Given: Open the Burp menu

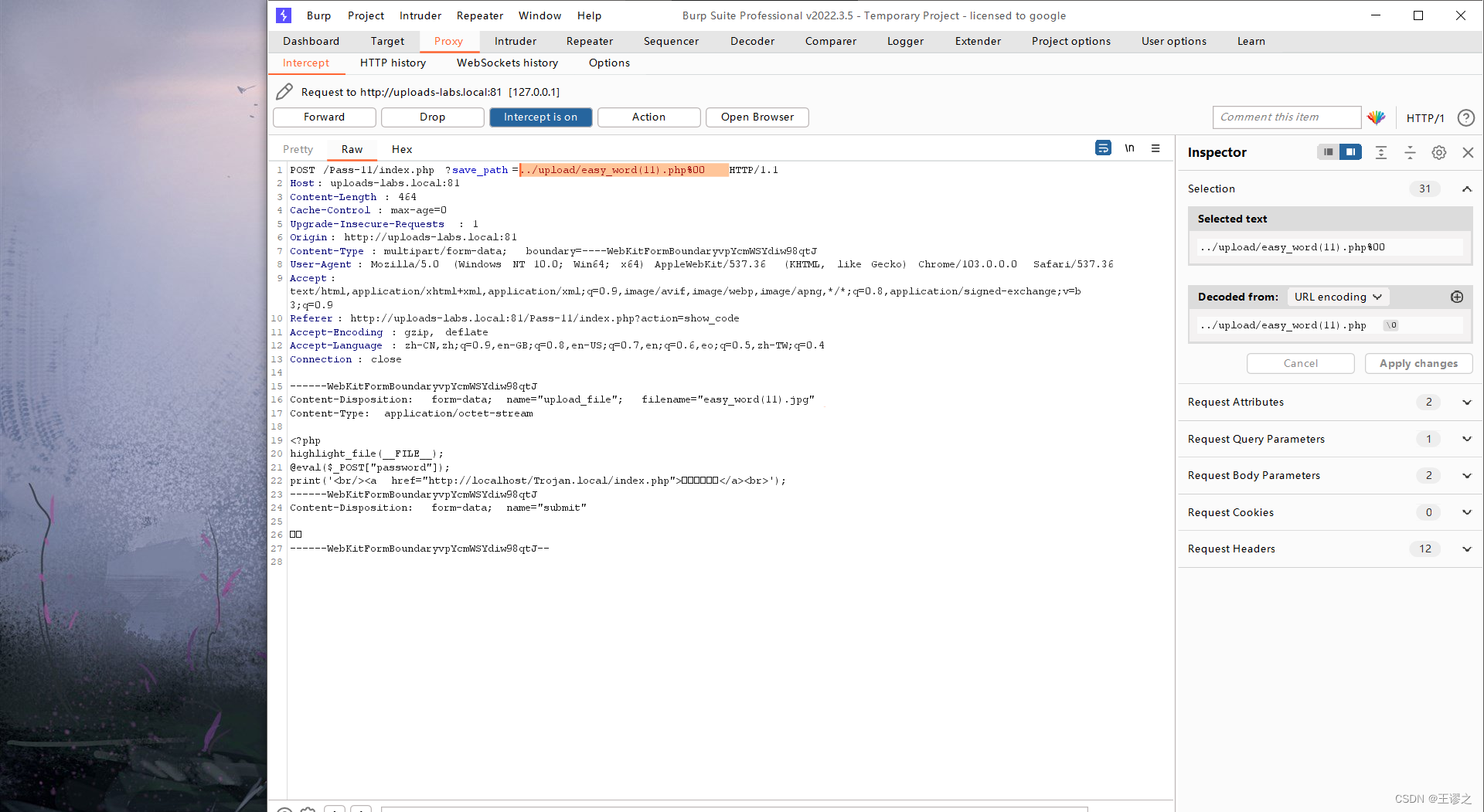Looking at the screenshot, I should (318, 15).
